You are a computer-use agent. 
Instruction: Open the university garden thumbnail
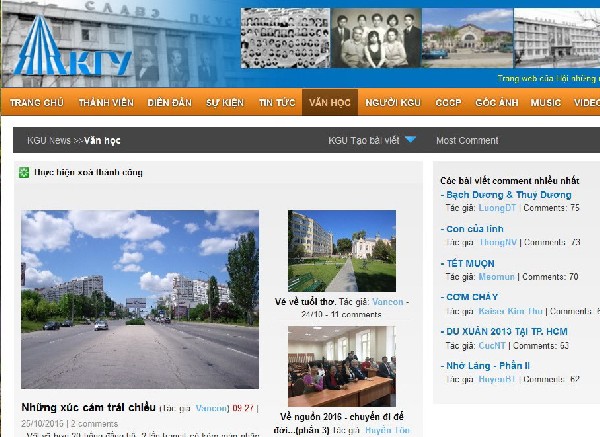pyautogui.click(x=342, y=251)
